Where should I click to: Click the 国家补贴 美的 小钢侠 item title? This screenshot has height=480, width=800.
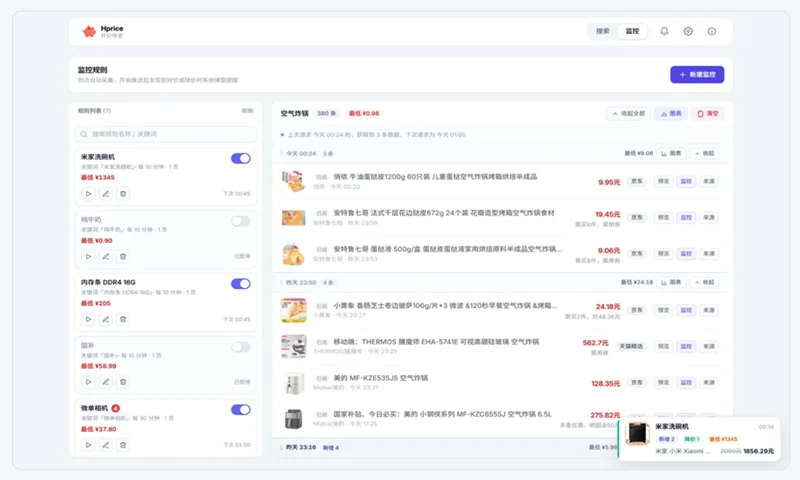click(x=442, y=415)
